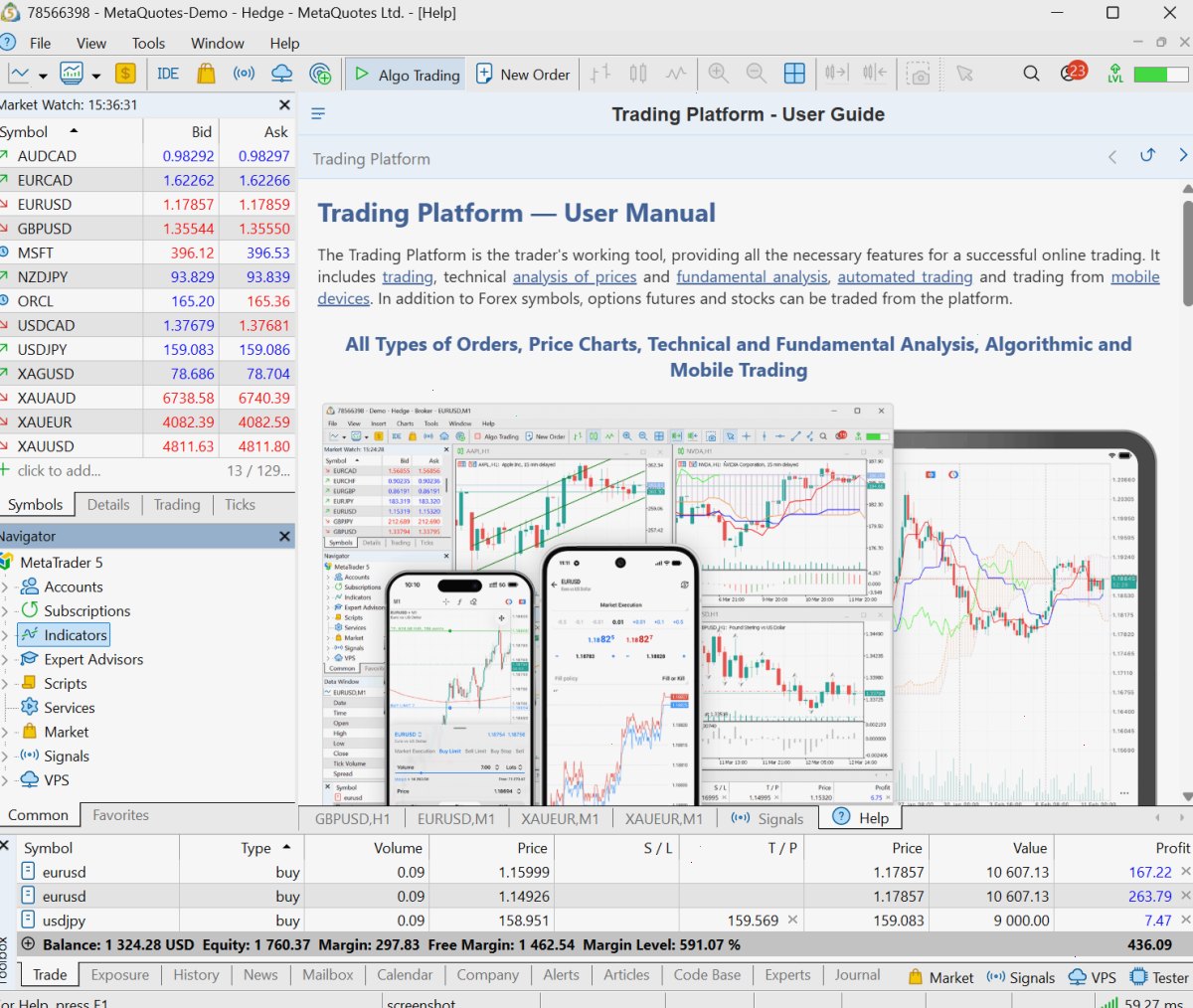The height and width of the screenshot is (1008, 1193).
Task: Open the second toolbar dropdown arrow beside the monitor icon
Action: 96,75
